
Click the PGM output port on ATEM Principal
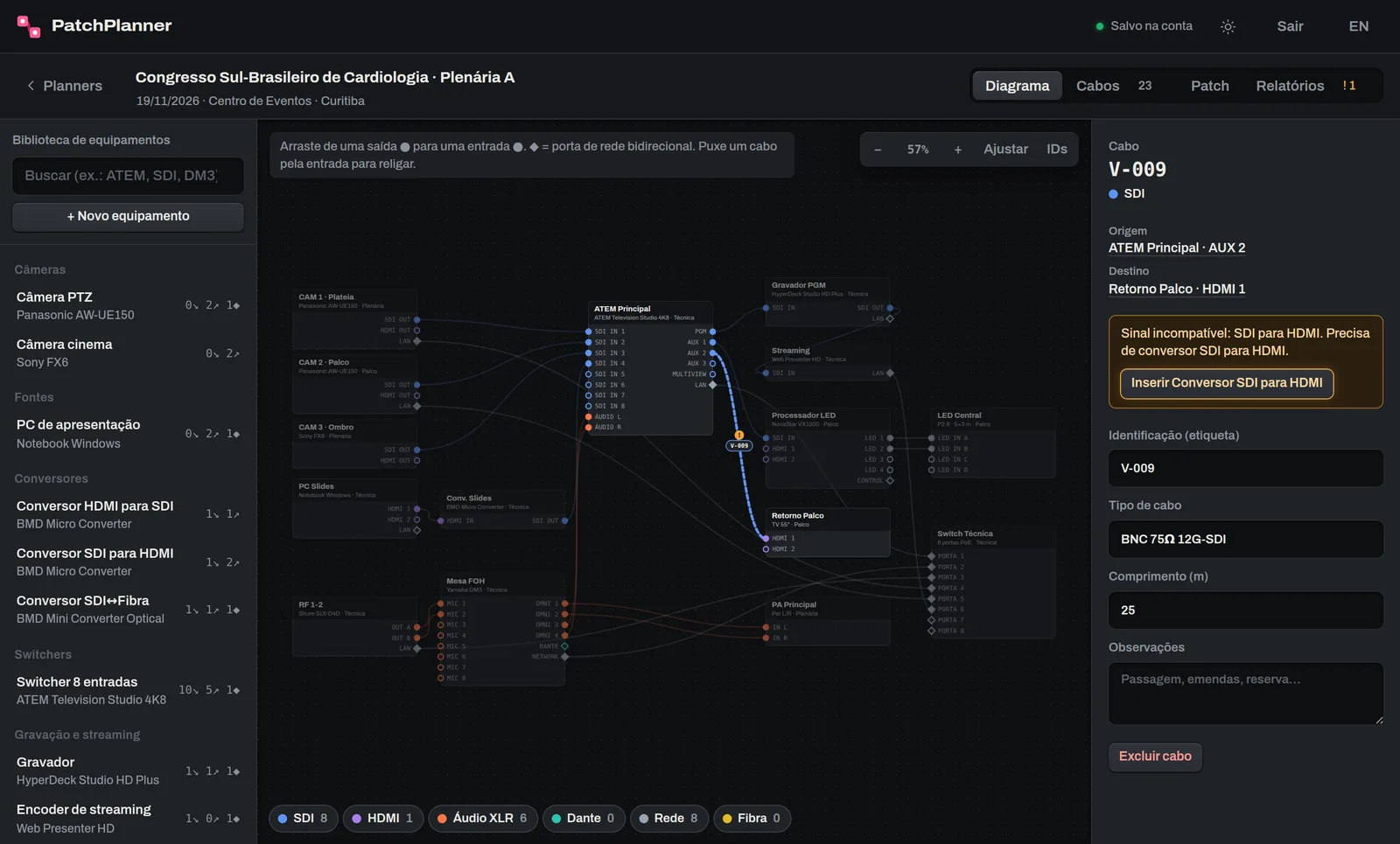tap(712, 331)
